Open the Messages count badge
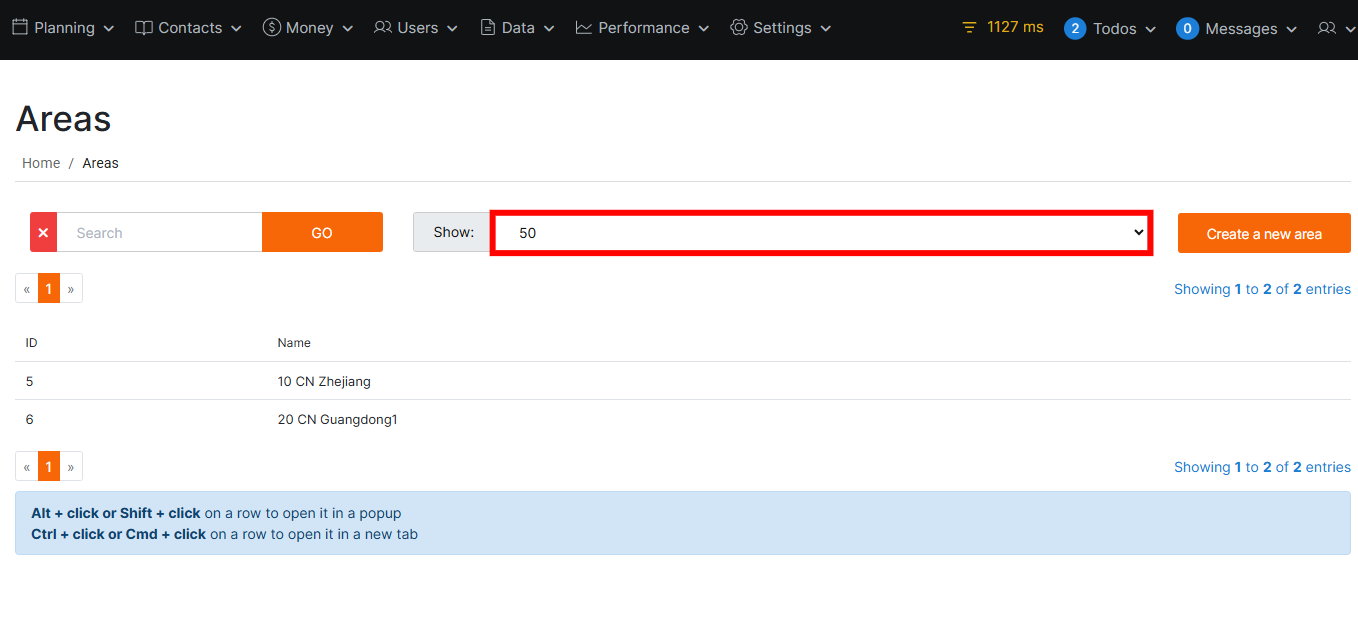 (x=1187, y=28)
